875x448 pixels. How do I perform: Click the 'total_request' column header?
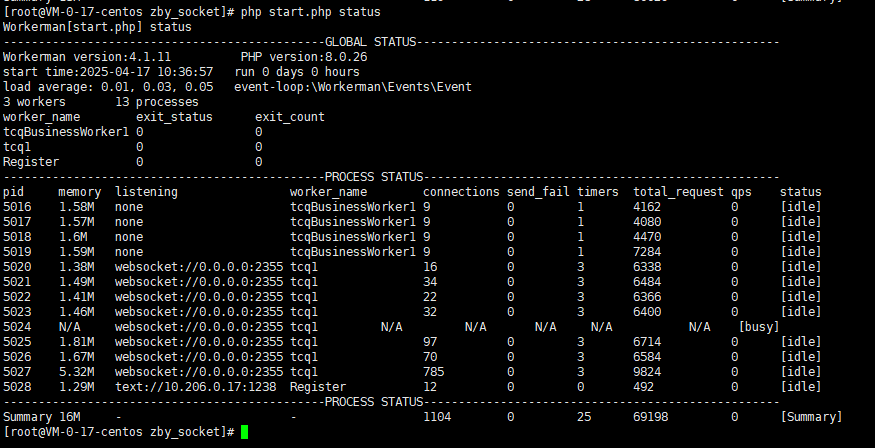point(678,192)
